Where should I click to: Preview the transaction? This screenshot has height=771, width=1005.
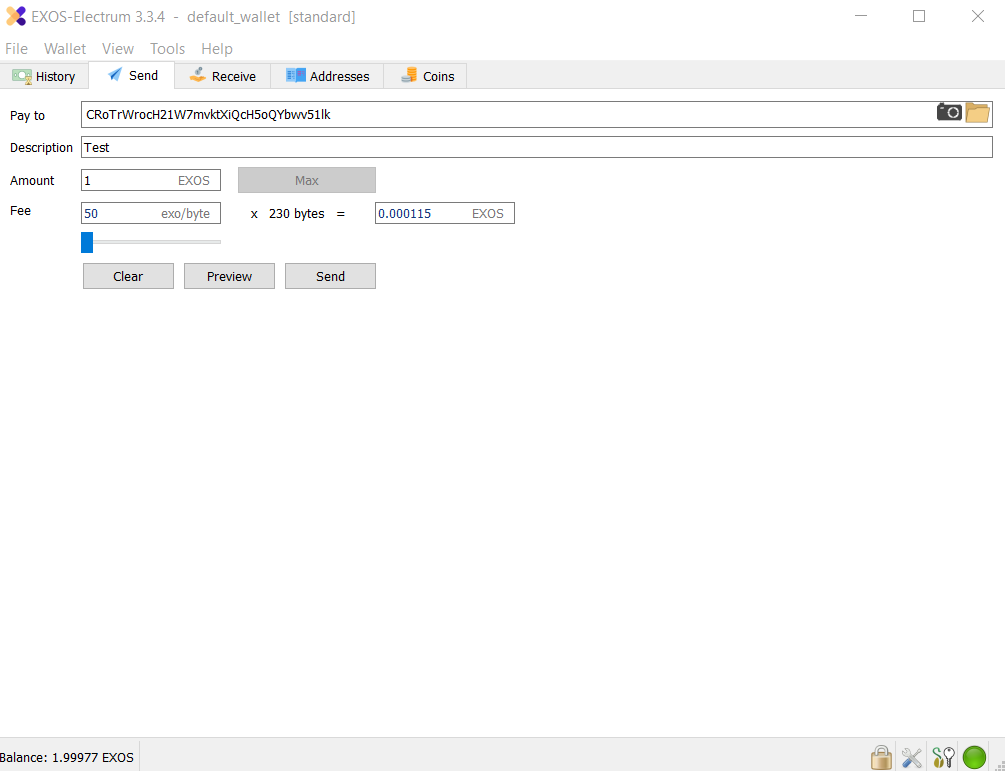(x=229, y=276)
